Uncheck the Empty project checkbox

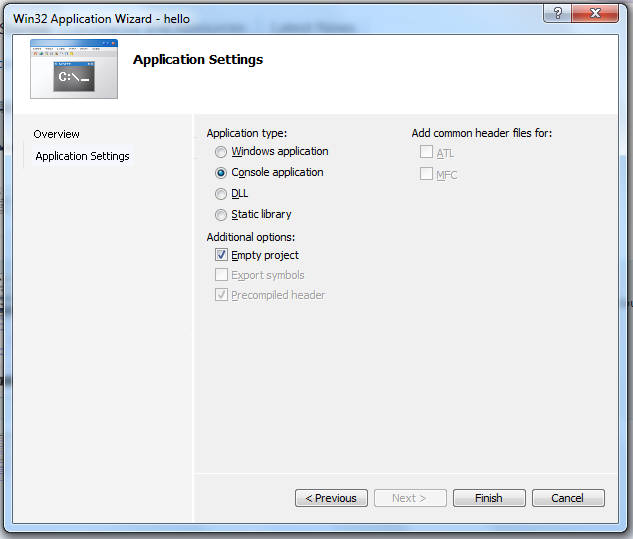222,255
